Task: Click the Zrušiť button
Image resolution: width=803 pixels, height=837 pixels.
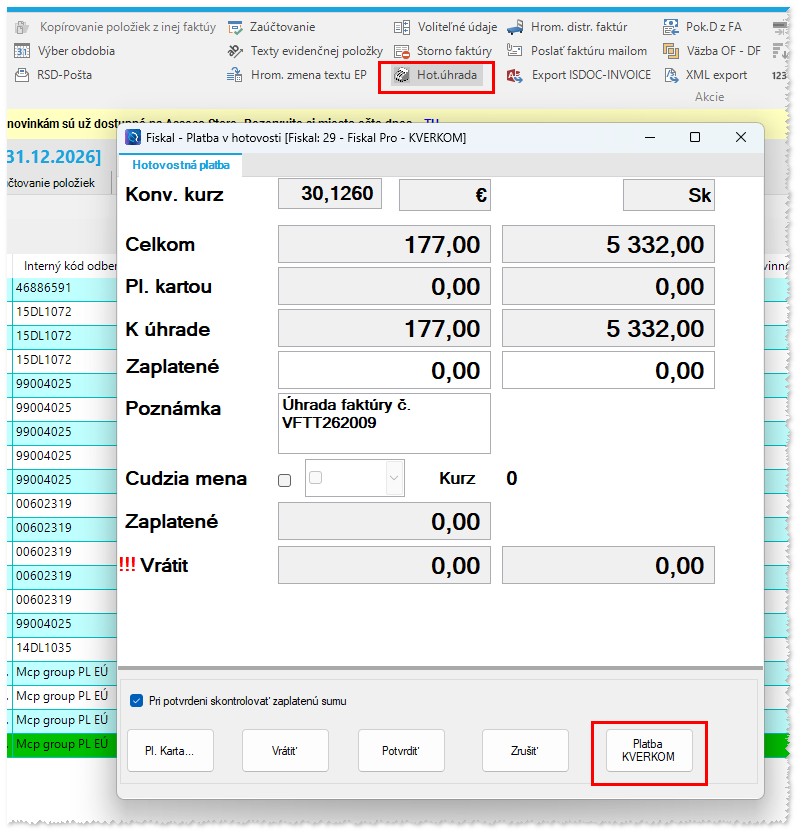Action: click(525, 751)
